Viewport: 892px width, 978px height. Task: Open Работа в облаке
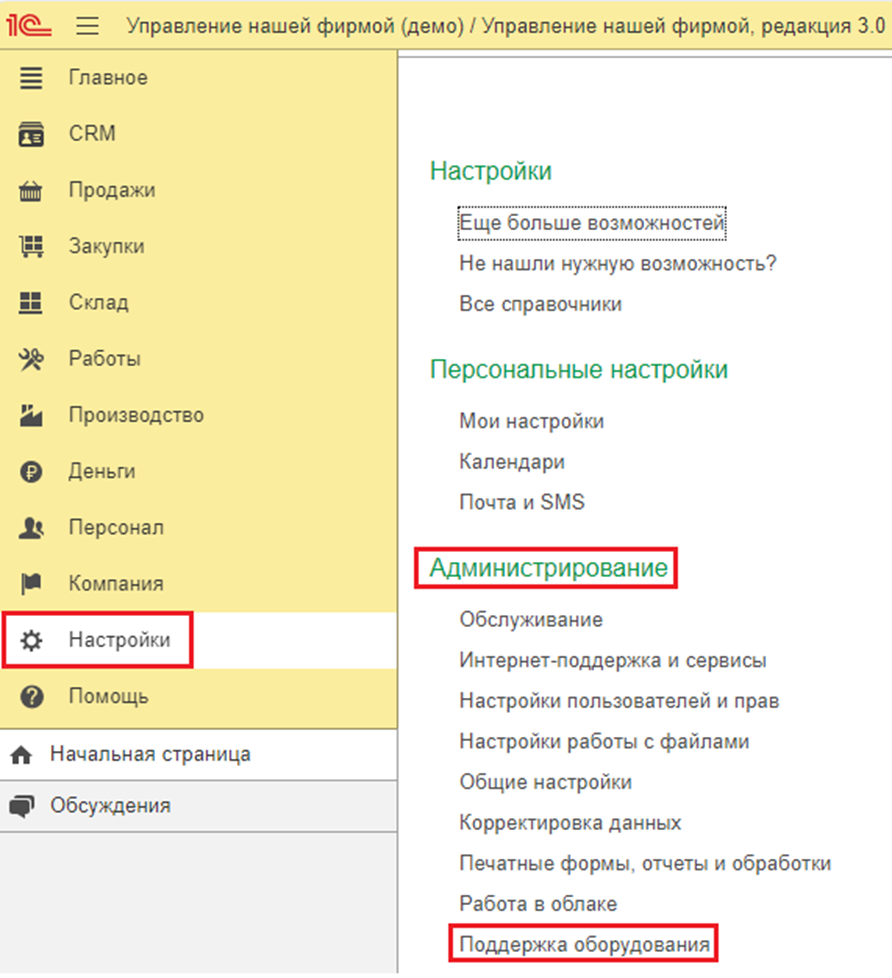538,904
